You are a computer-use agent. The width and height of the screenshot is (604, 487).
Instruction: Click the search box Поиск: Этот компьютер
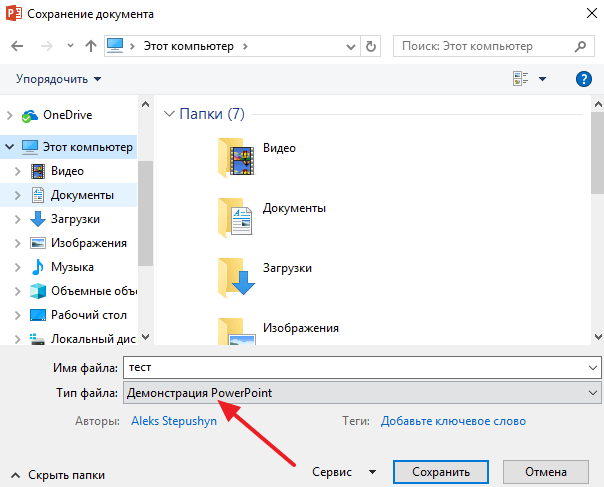click(486, 46)
